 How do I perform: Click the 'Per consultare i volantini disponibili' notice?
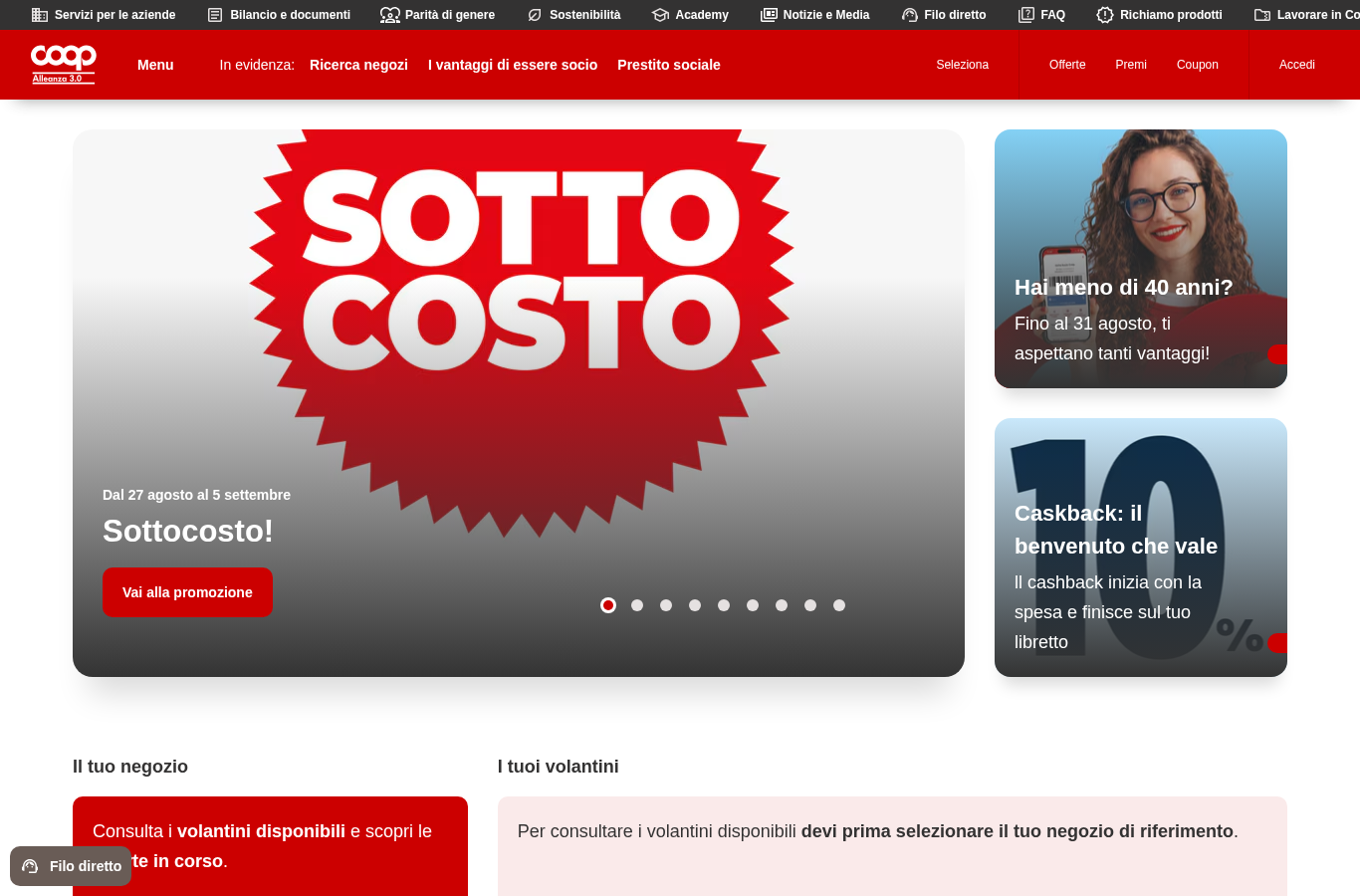pos(892,846)
